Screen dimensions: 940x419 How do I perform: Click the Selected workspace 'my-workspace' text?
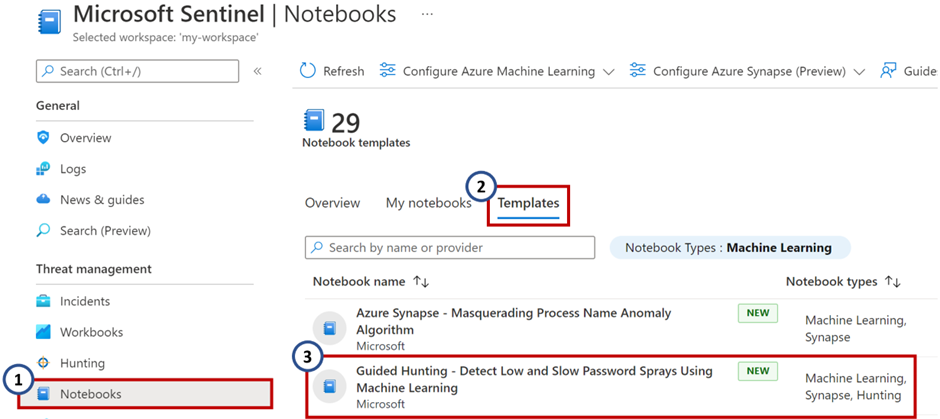165,38
